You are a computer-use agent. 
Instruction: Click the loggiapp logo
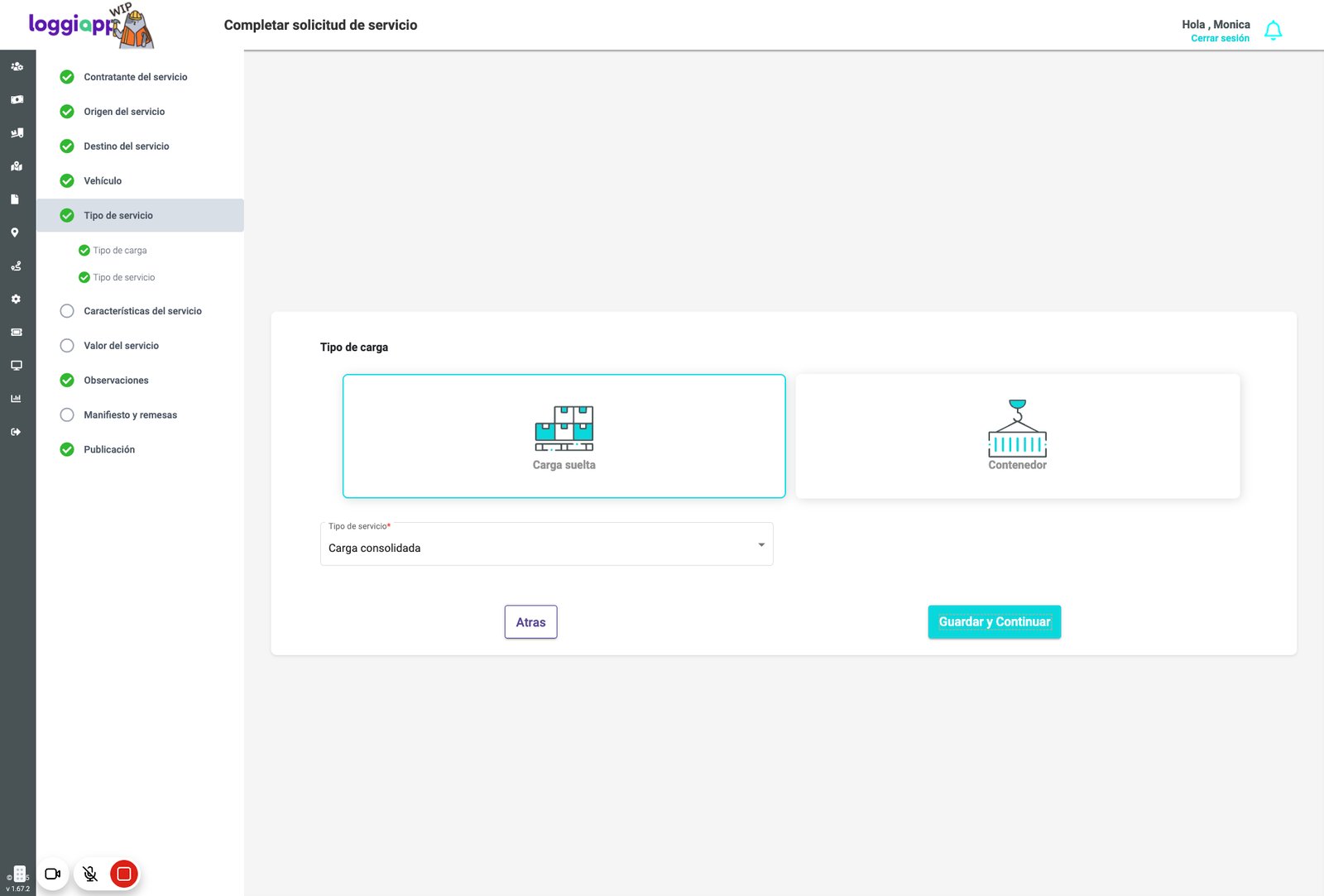90,26
